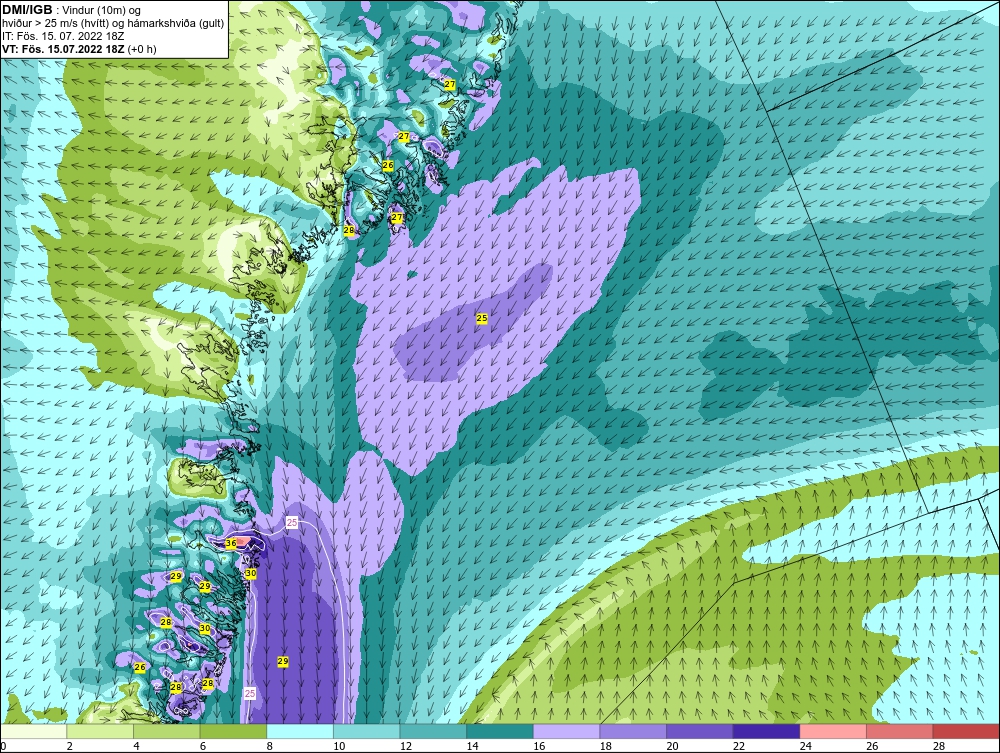
Task: Click the white '25' contour label at the bottom edge
Action: click(250, 693)
